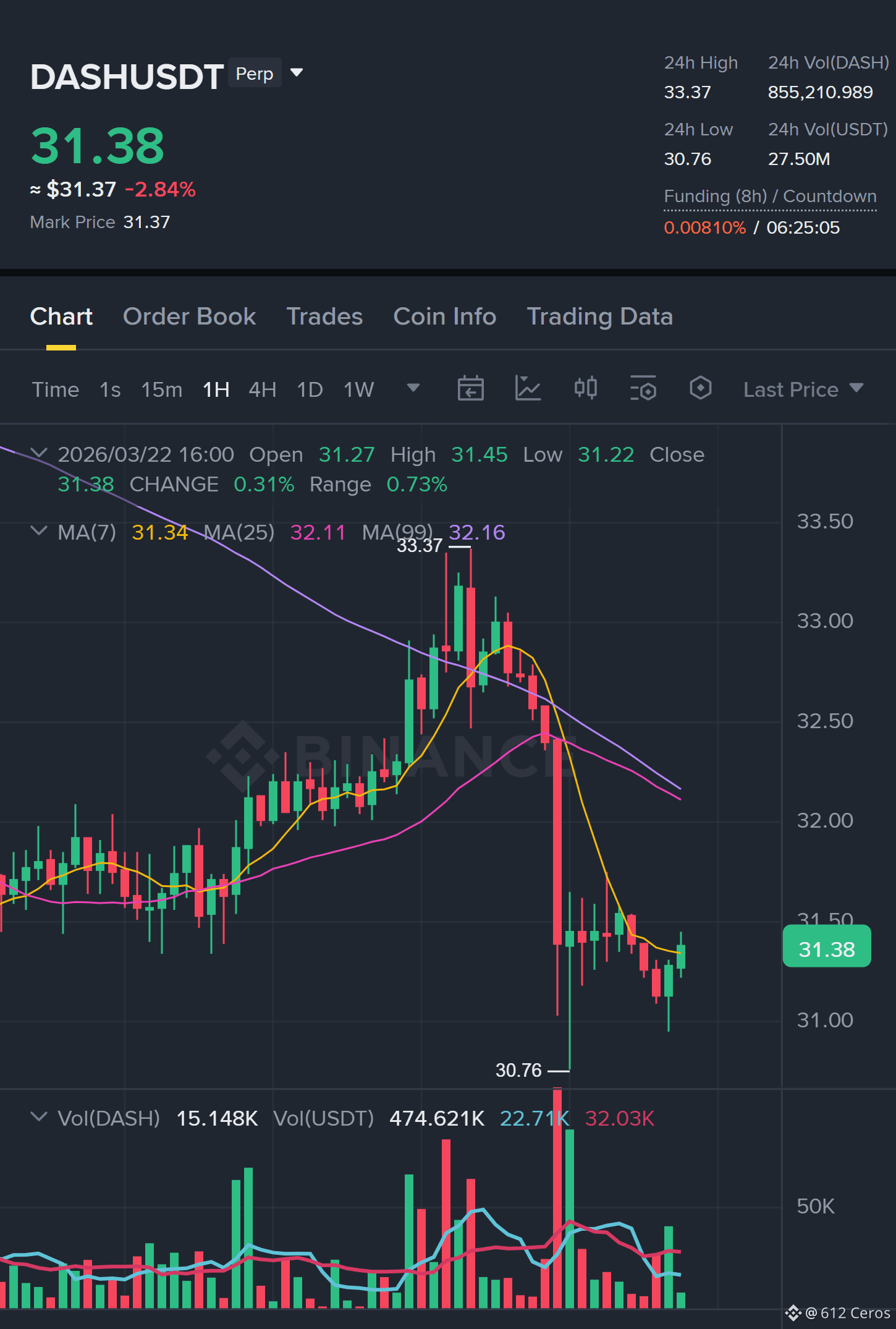Click the hexagon chart tools icon
The image size is (896, 1329).
coord(700,388)
